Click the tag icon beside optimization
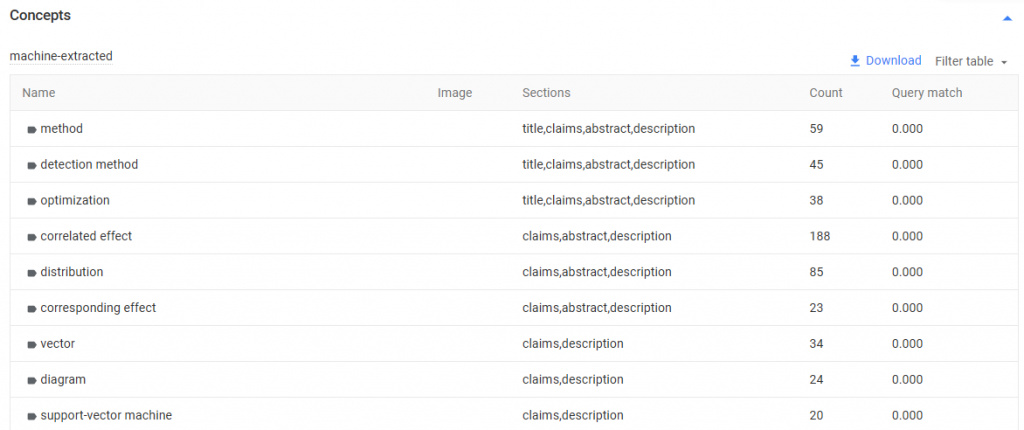1024x430 pixels. coord(32,201)
